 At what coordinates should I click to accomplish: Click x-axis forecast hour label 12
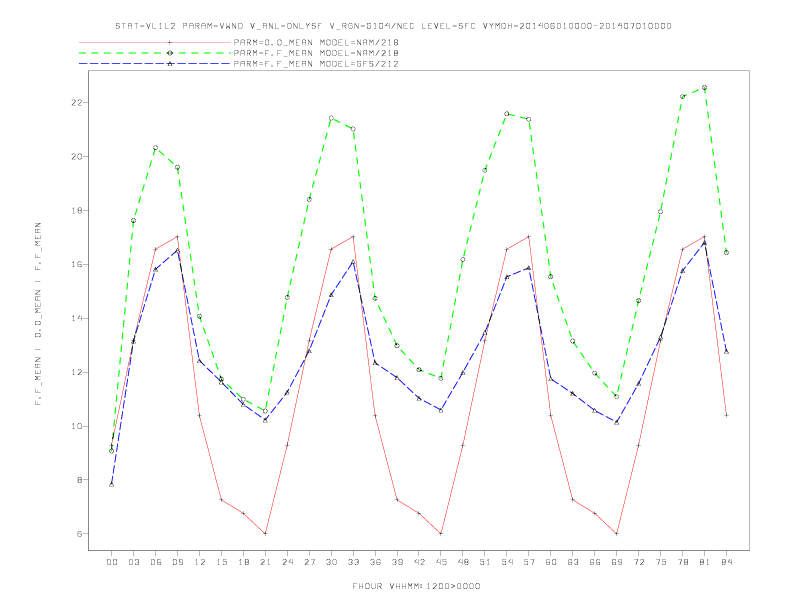click(200, 562)
